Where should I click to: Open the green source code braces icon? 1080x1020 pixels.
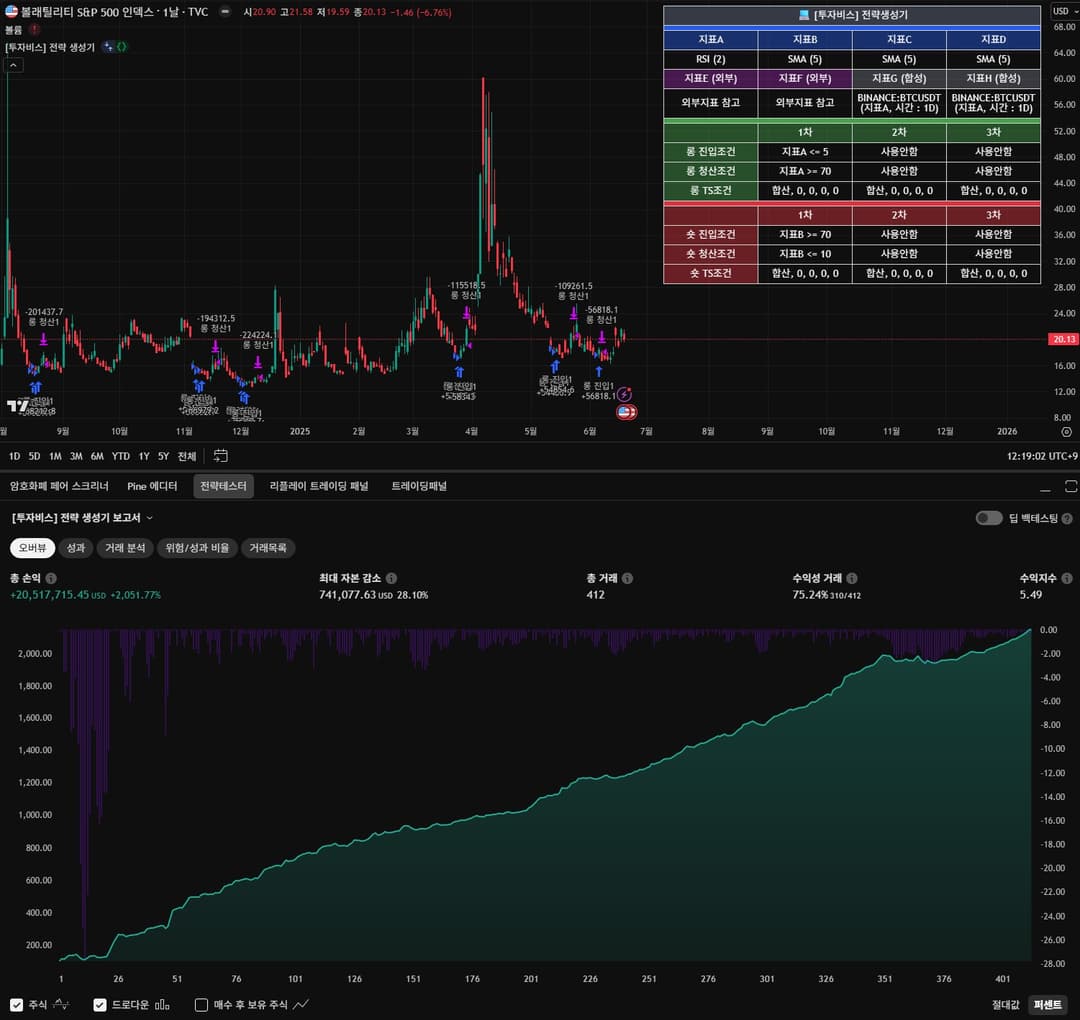(x=122, y=47)
